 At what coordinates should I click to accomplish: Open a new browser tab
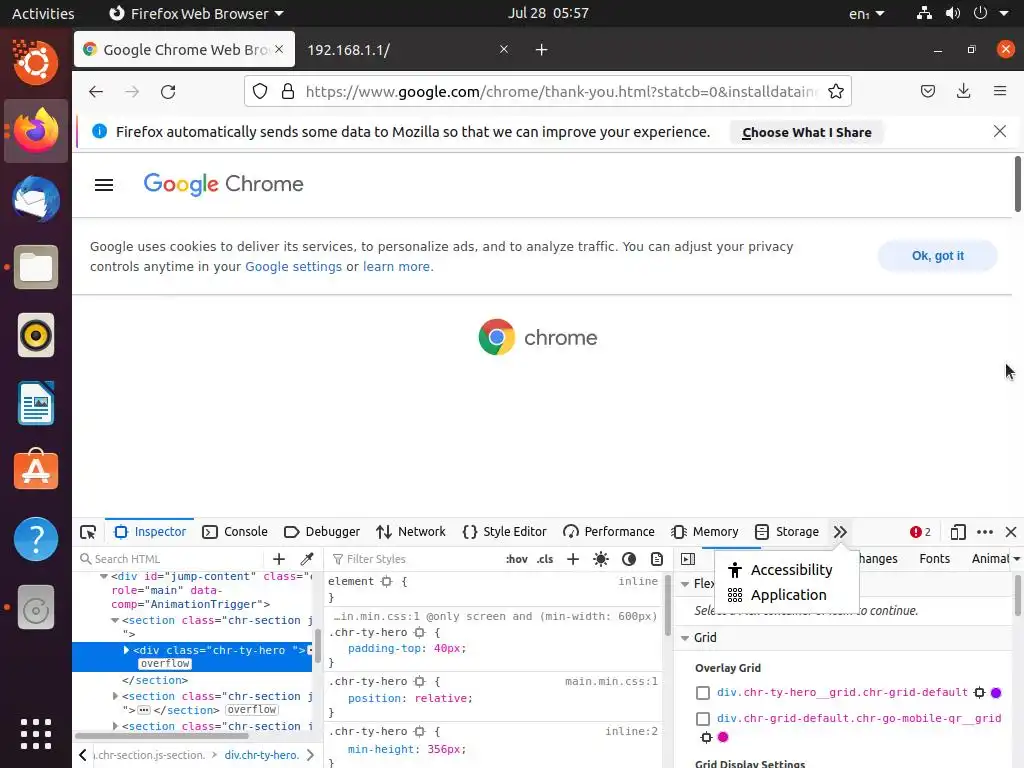(x=541, y=50)
